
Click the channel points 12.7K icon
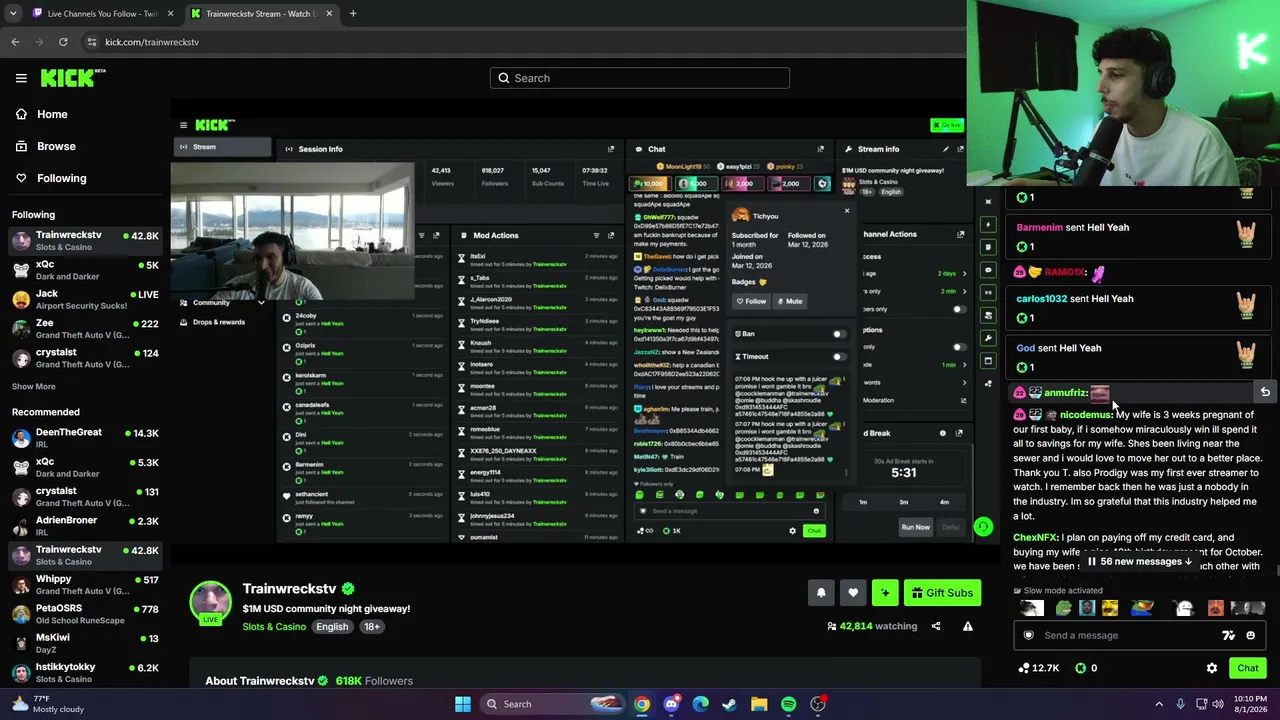pos(1038,668)
